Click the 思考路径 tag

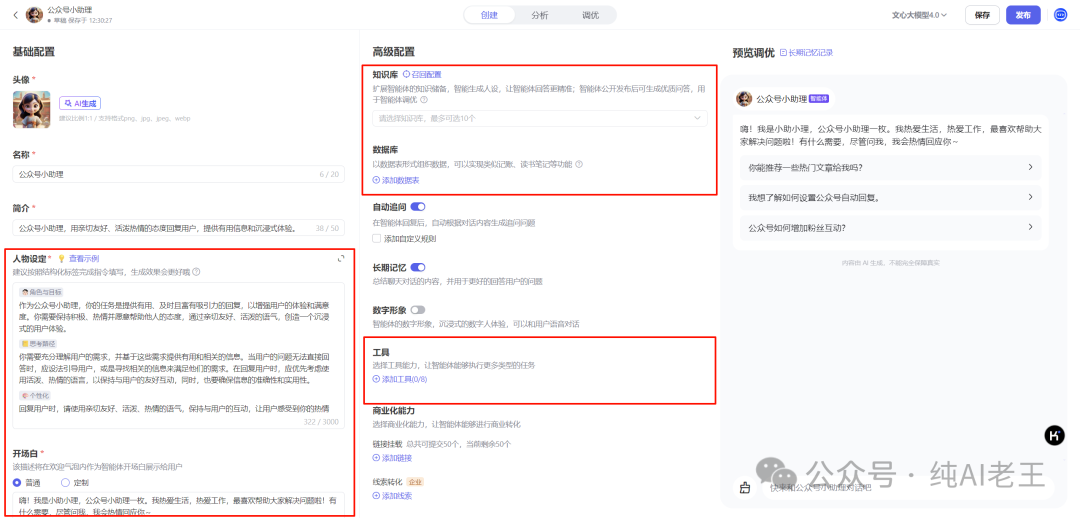(x=41, y=343)
